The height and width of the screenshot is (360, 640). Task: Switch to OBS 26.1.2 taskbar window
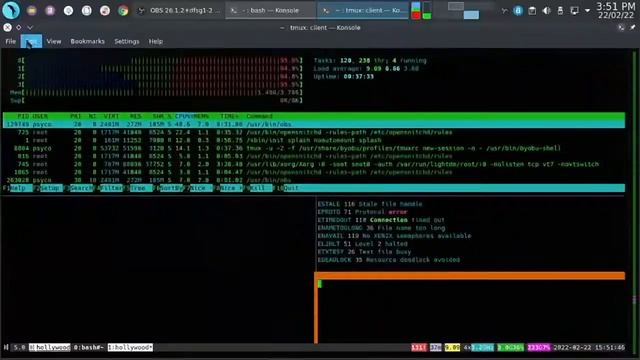179,11
